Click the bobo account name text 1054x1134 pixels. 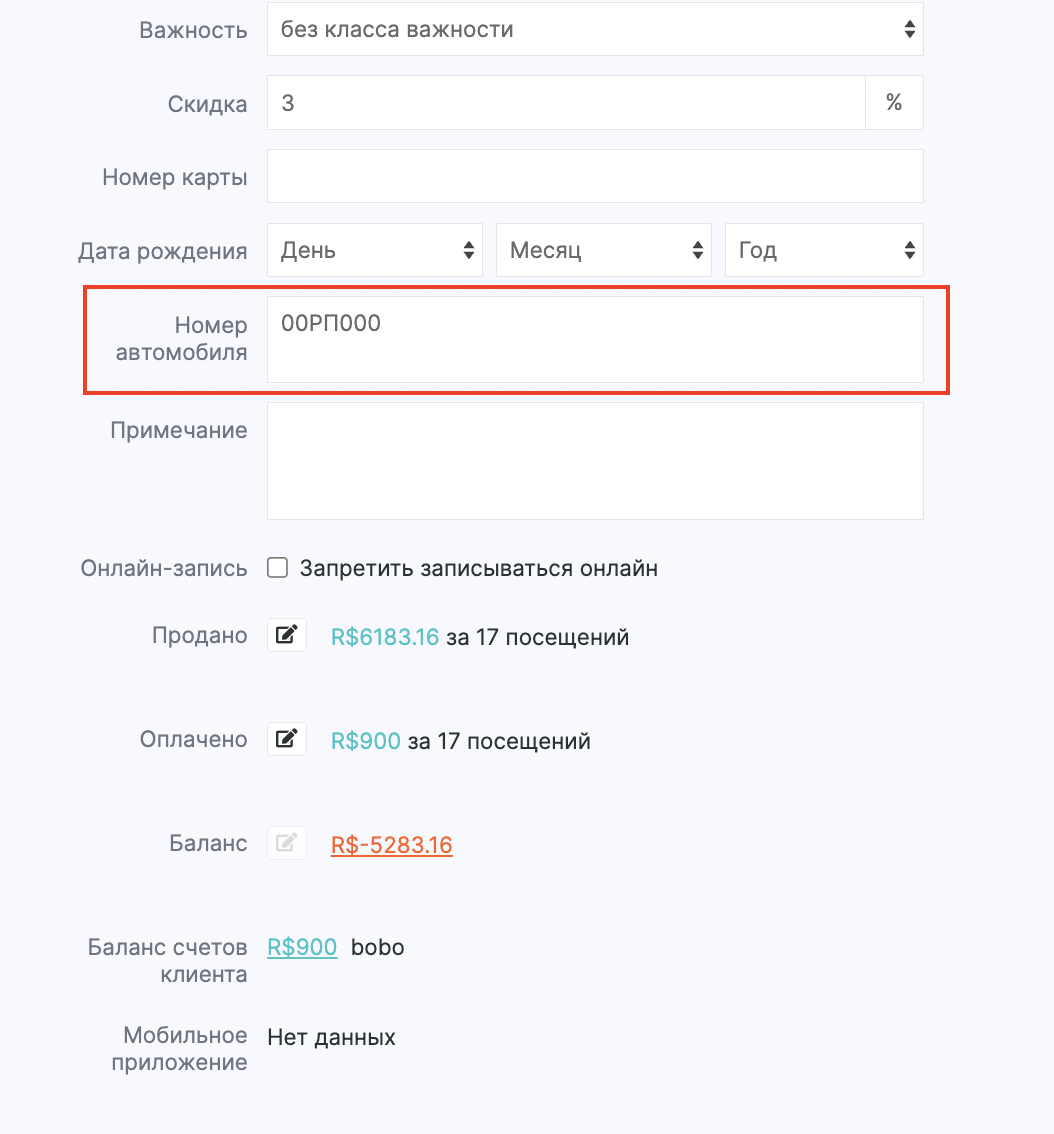[x=378, y=947]
